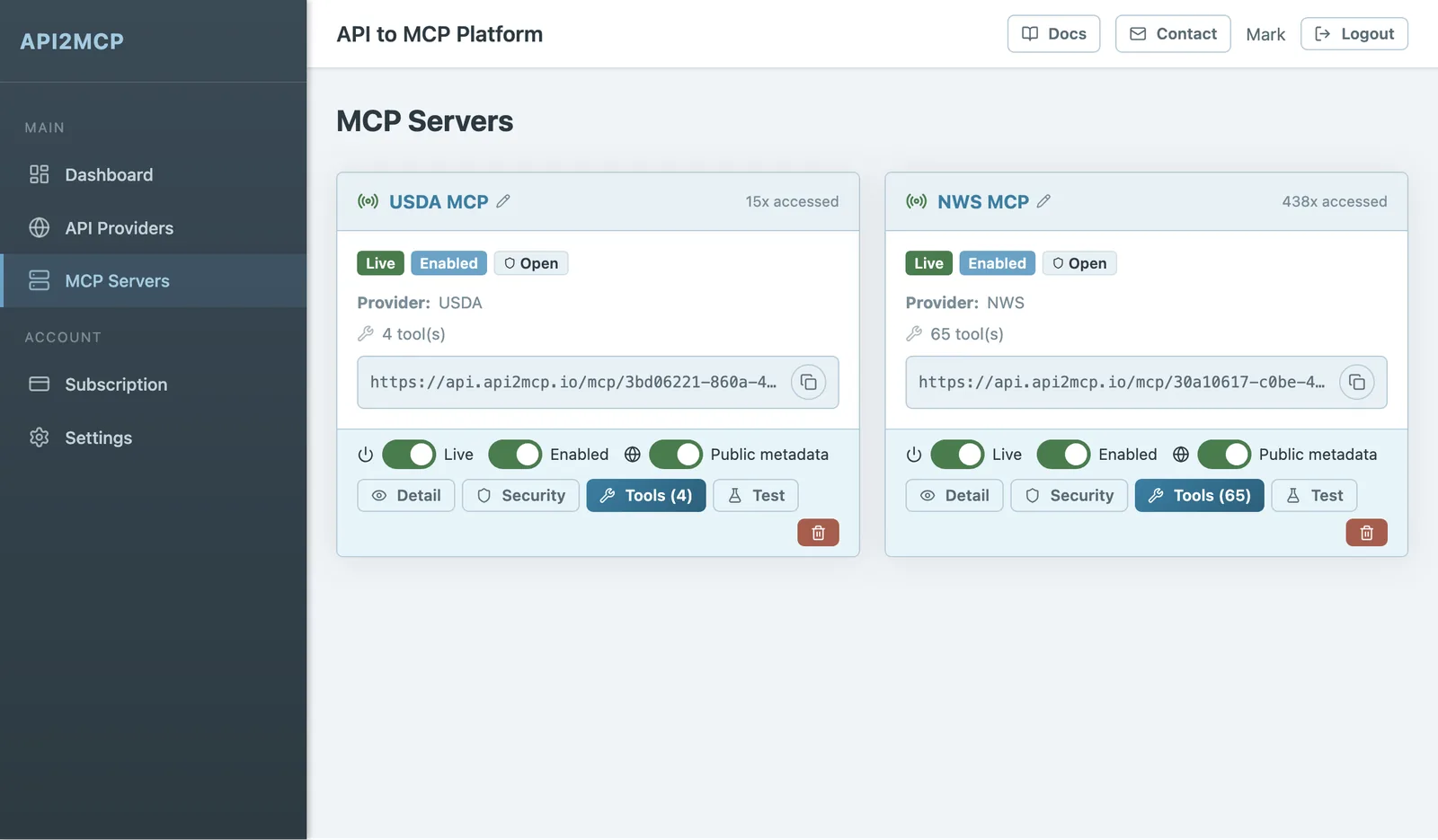Delete the USDA MCP server
1438x840 pixels.
(x=818, y=533)
